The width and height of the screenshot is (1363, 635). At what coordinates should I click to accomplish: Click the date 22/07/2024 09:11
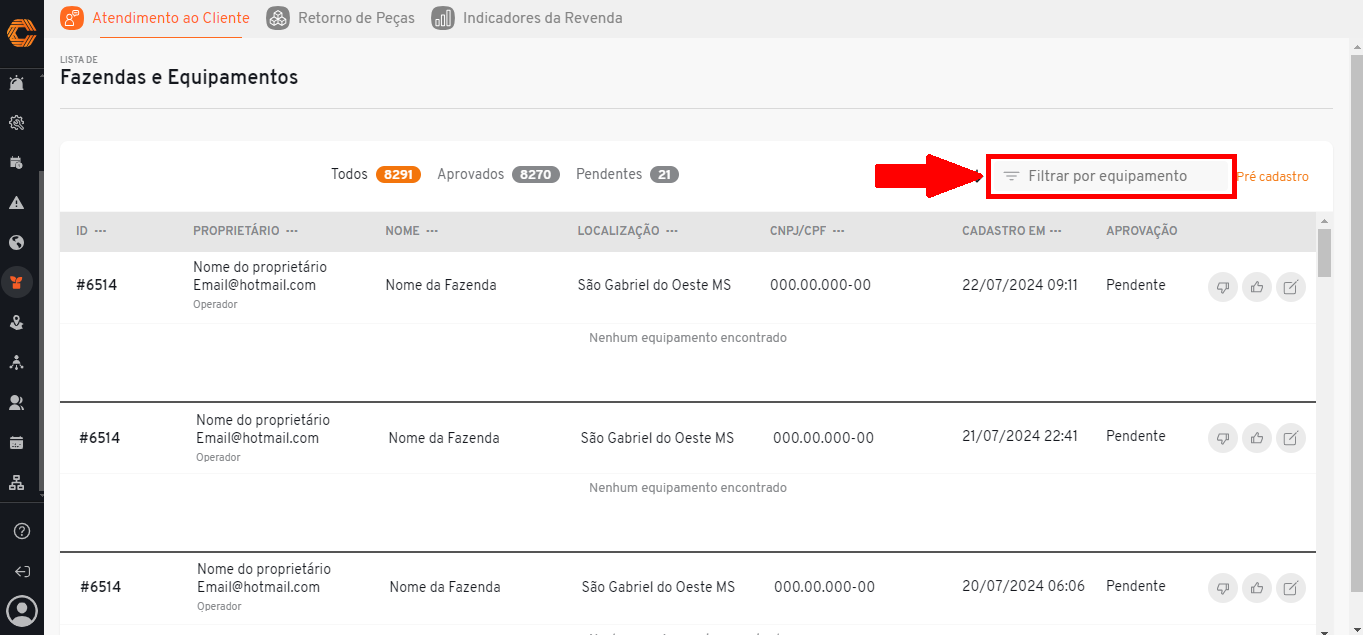tap(1020, 285)
